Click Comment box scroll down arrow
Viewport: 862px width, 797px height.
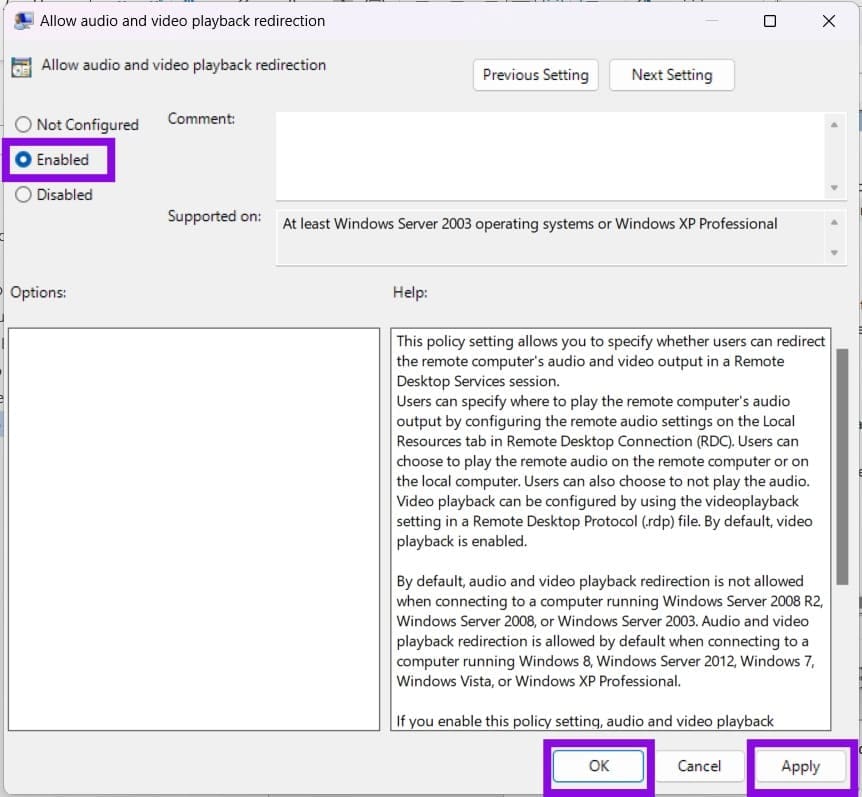[x=834, y=188]
